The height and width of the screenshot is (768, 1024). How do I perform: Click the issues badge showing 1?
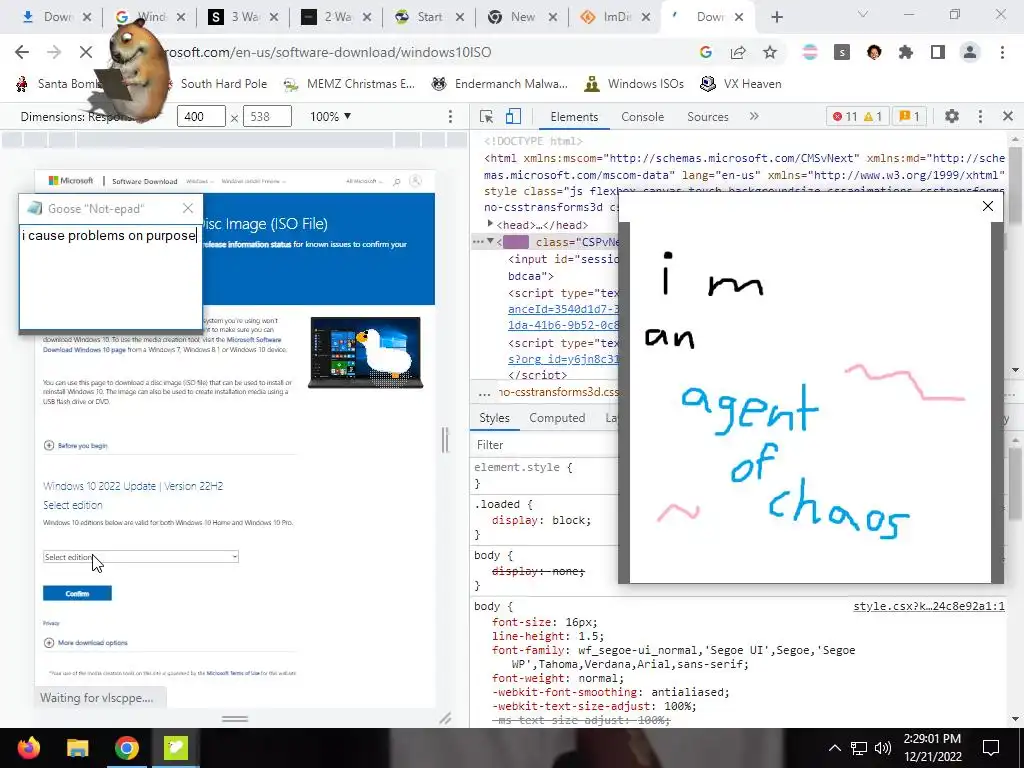click(909, 116)
